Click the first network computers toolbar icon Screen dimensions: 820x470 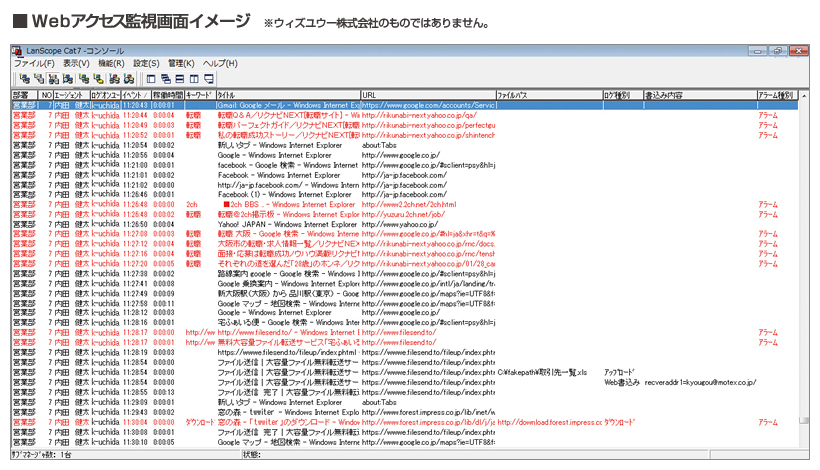25,79
